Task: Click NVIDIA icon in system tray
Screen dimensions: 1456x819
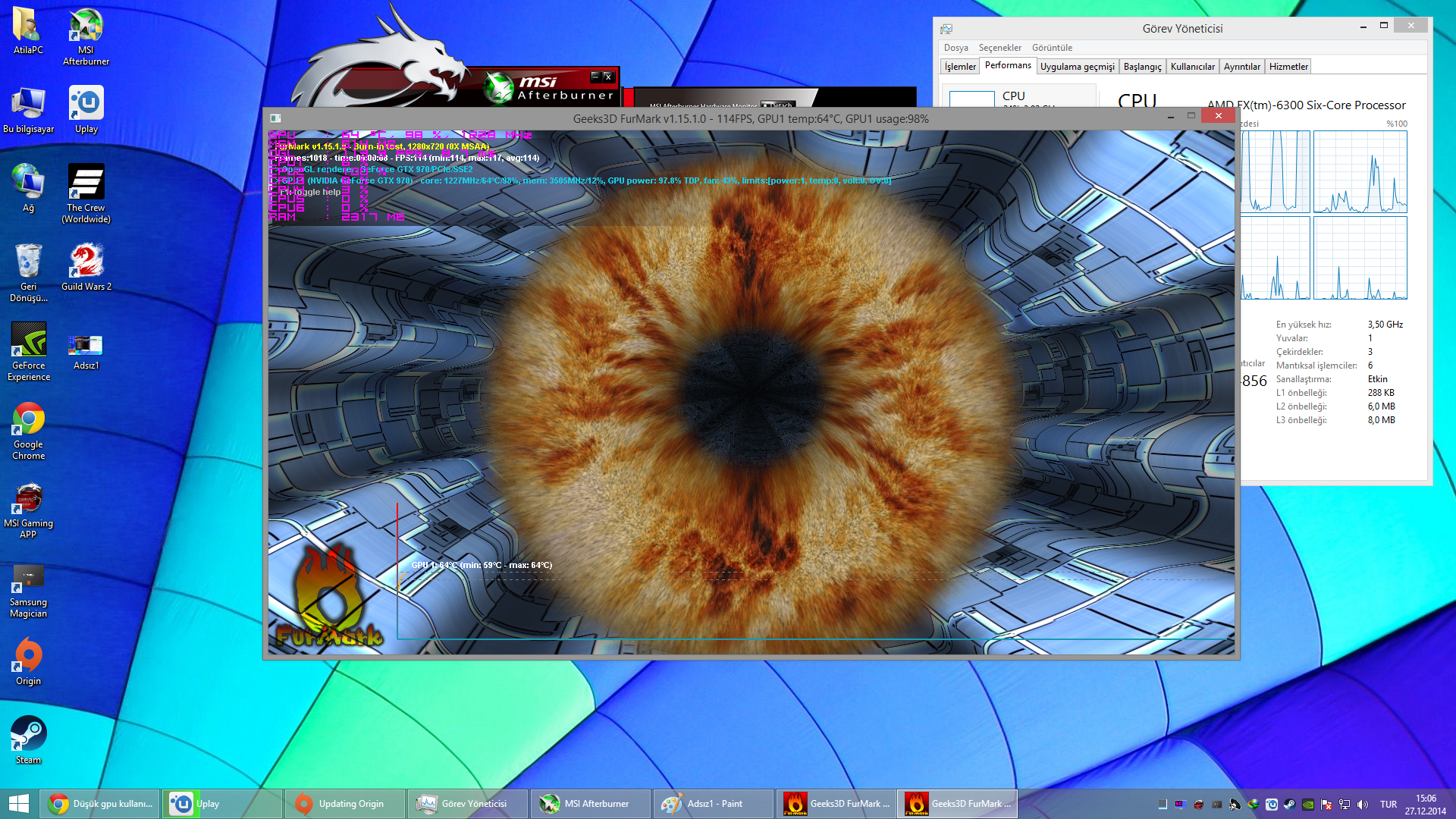Action: pos(1308,805)
